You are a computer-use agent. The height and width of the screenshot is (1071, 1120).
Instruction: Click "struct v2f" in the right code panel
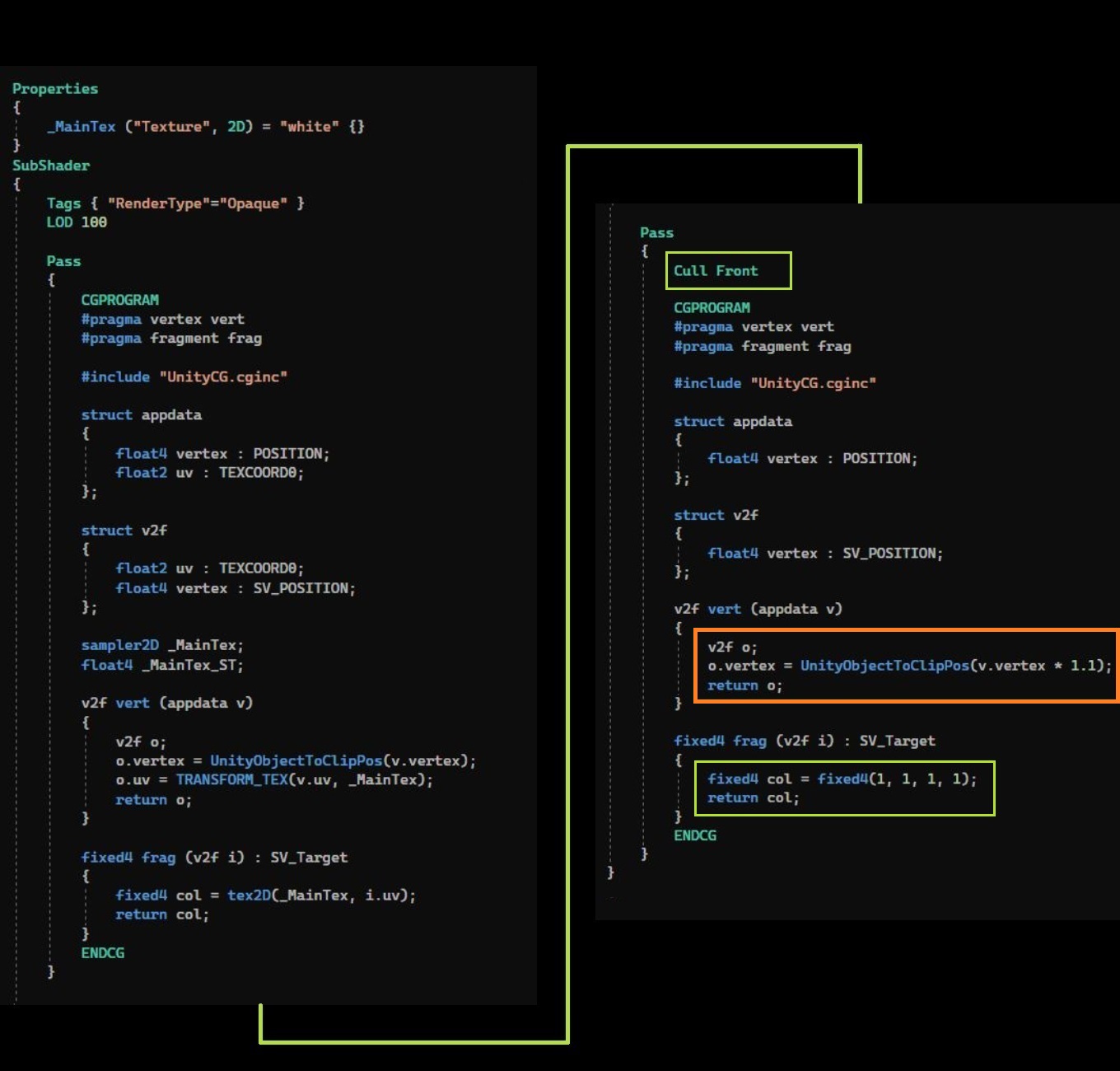coord(716,514)
